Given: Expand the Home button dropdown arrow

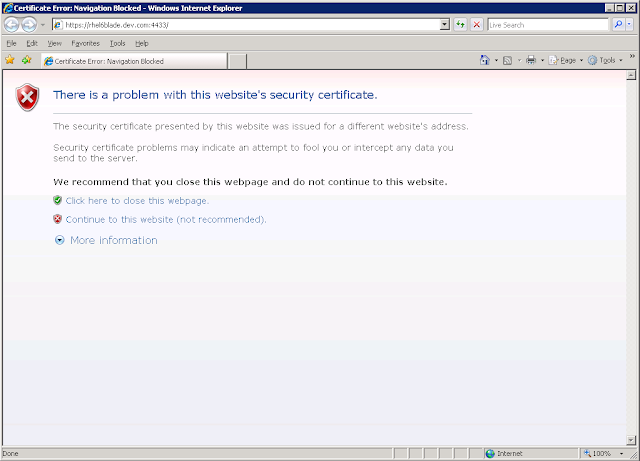Looking at the screenshot, I should pyautogui.click(x=496, y=60).
